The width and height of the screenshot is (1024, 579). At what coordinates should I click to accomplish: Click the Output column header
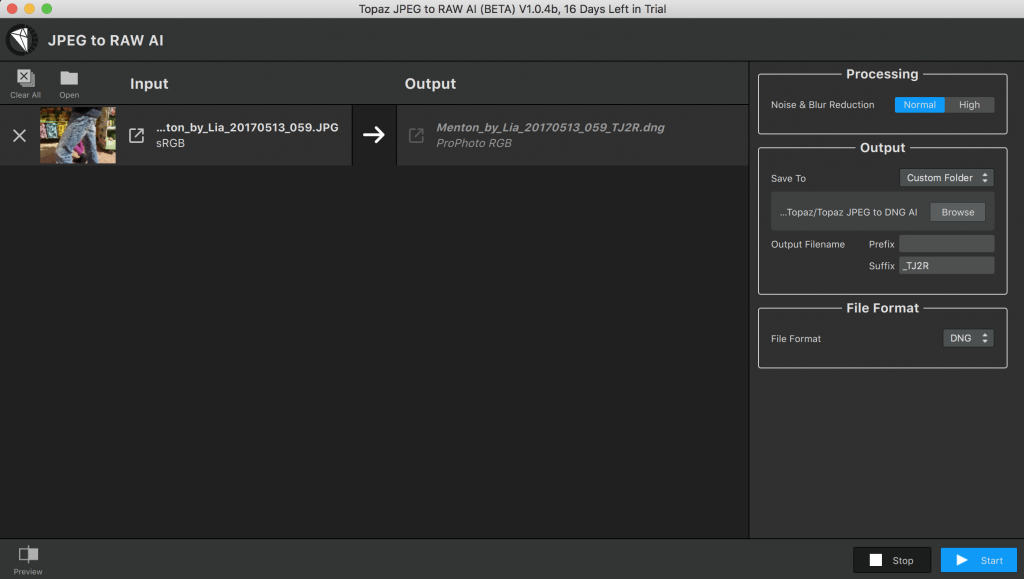point(430,84)
